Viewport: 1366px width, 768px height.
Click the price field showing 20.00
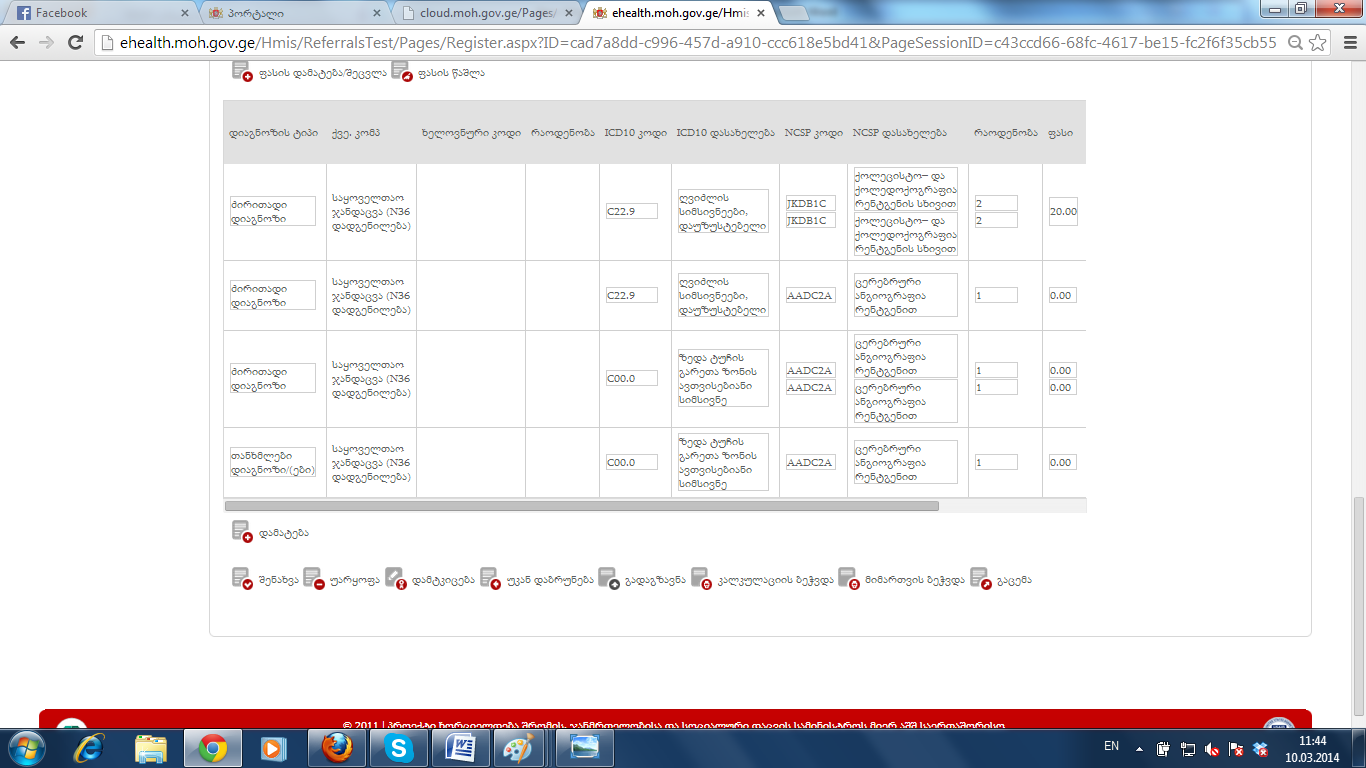1063,212
